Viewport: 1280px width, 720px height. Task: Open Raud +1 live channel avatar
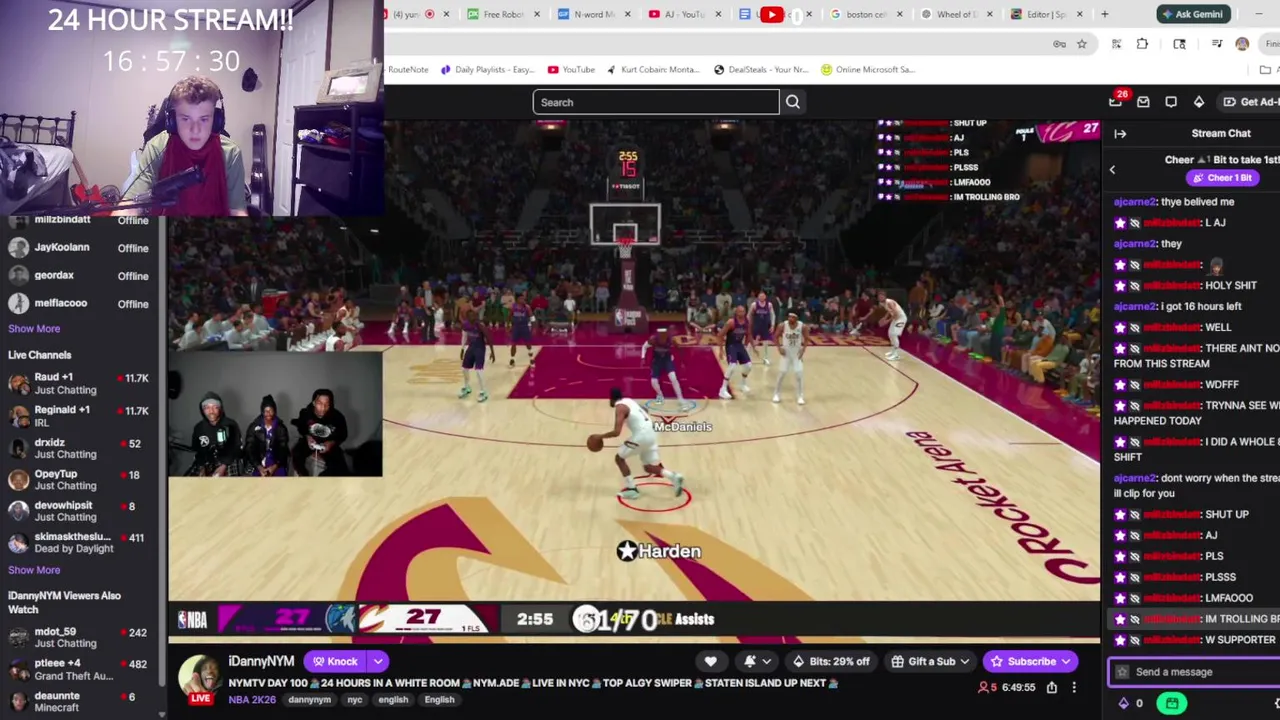pyautogui.click(x=18, y=384)
